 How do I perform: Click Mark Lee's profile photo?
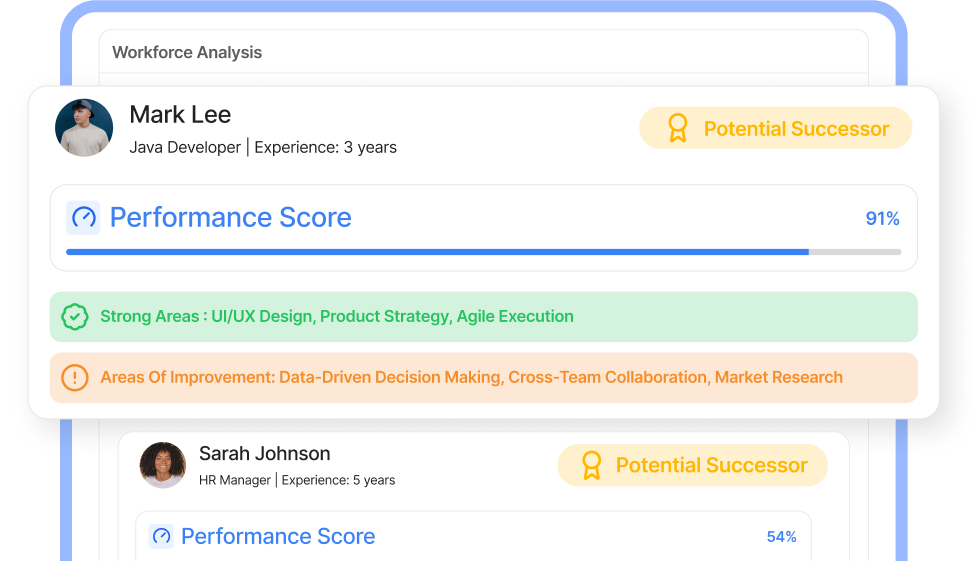(x=84, y=127)
